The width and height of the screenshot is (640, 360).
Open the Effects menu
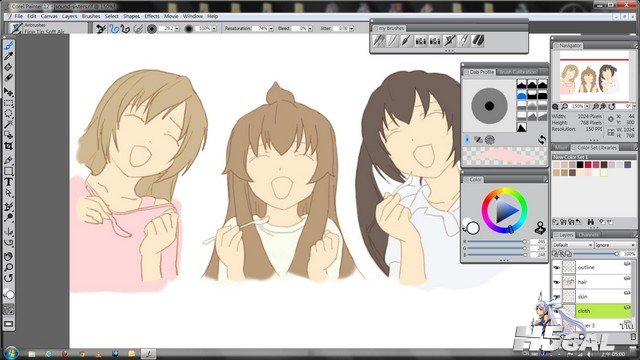click(152, 16)
